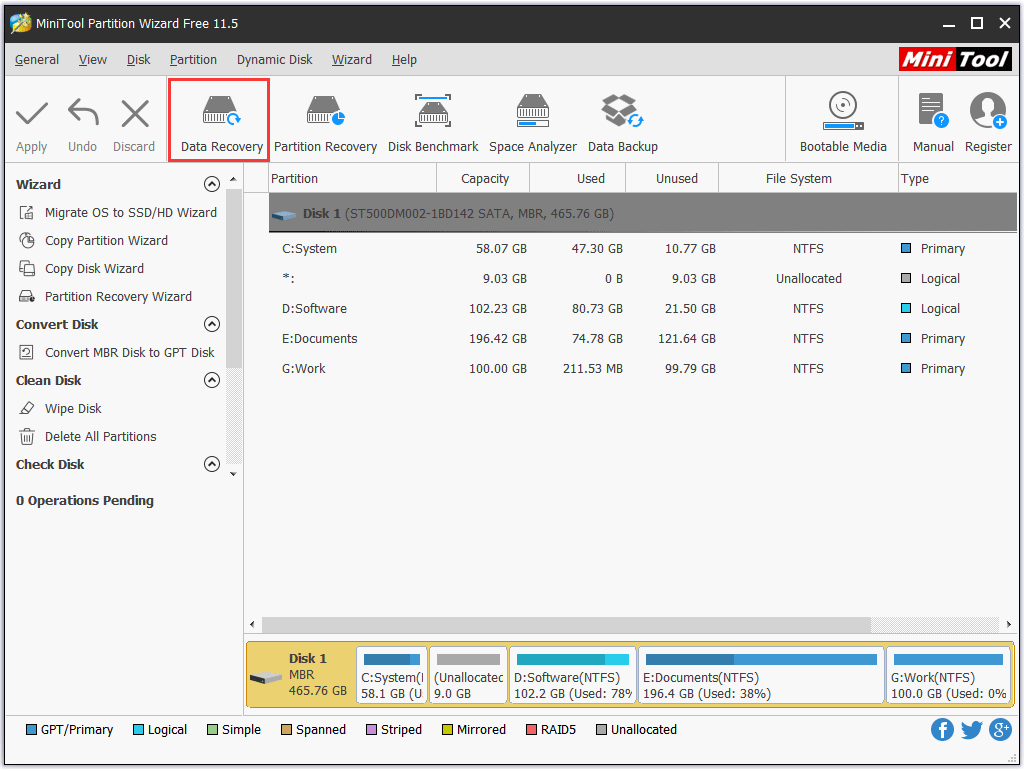The height and width of the screenshot is (771, 1025).
Task: Start Disk Benchmark tool
Action: (433, 123)
